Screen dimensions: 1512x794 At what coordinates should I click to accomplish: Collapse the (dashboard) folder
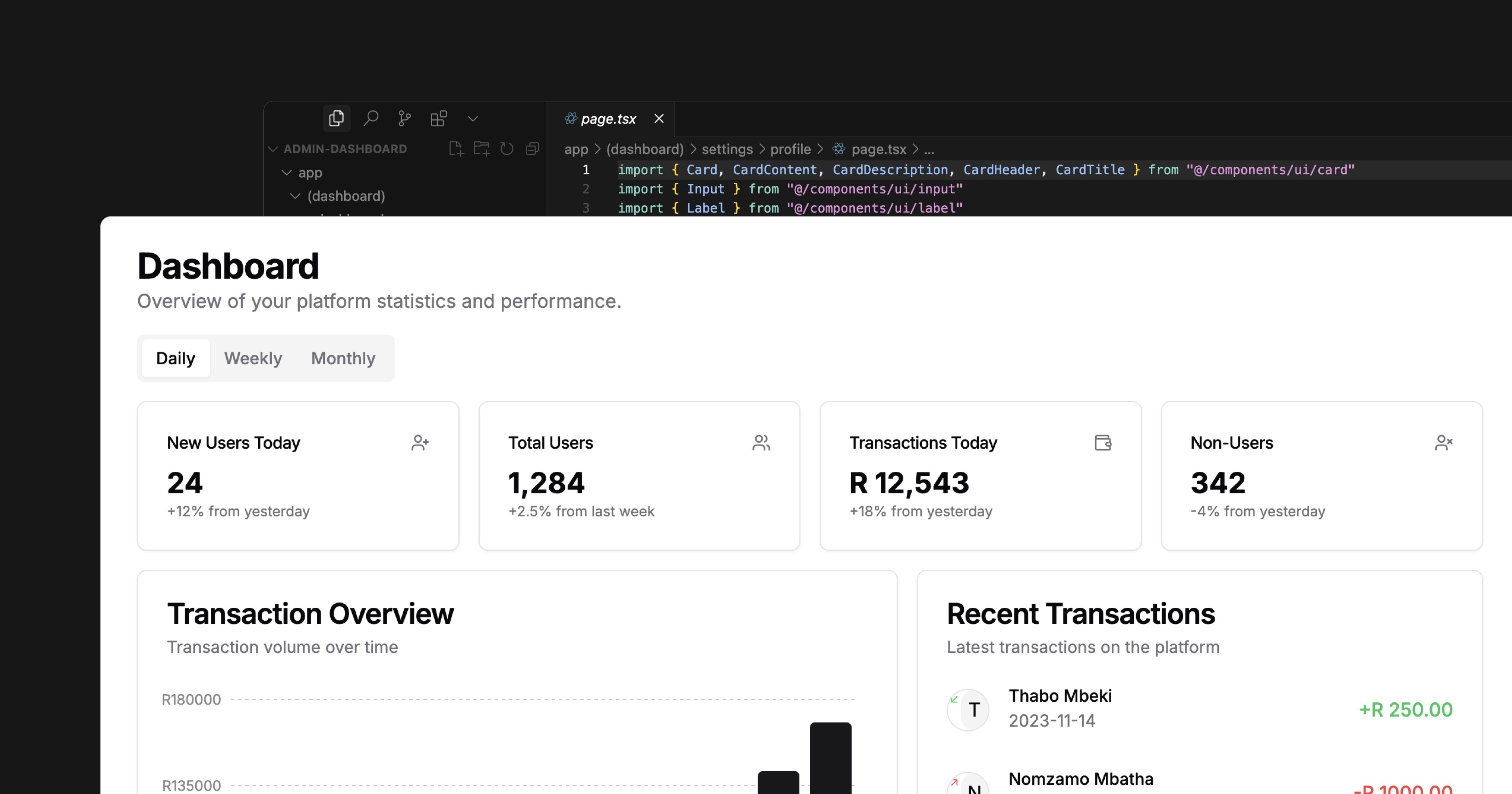(296, 196)
